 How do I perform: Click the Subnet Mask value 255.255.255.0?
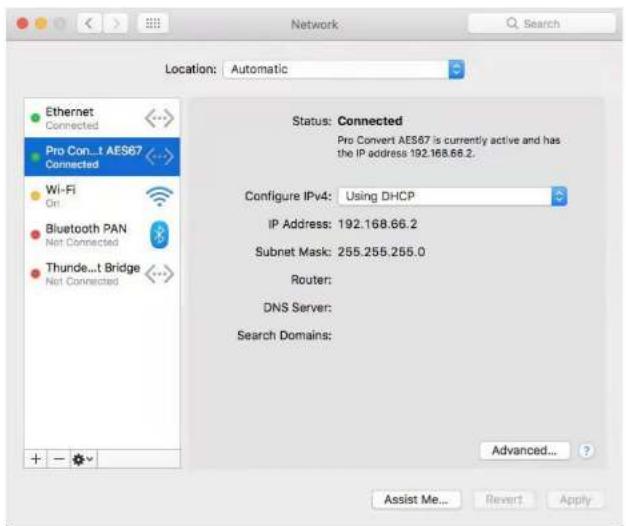click(381, 252)
